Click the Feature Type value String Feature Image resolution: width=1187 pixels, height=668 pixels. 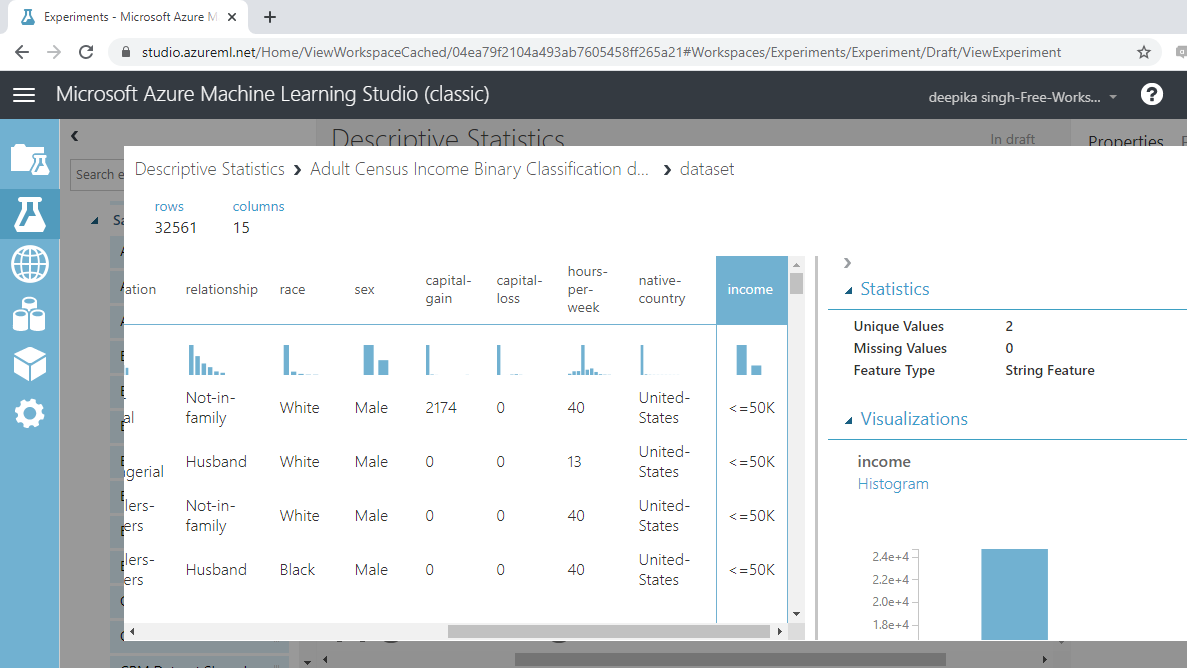[x=1050, y=370]
